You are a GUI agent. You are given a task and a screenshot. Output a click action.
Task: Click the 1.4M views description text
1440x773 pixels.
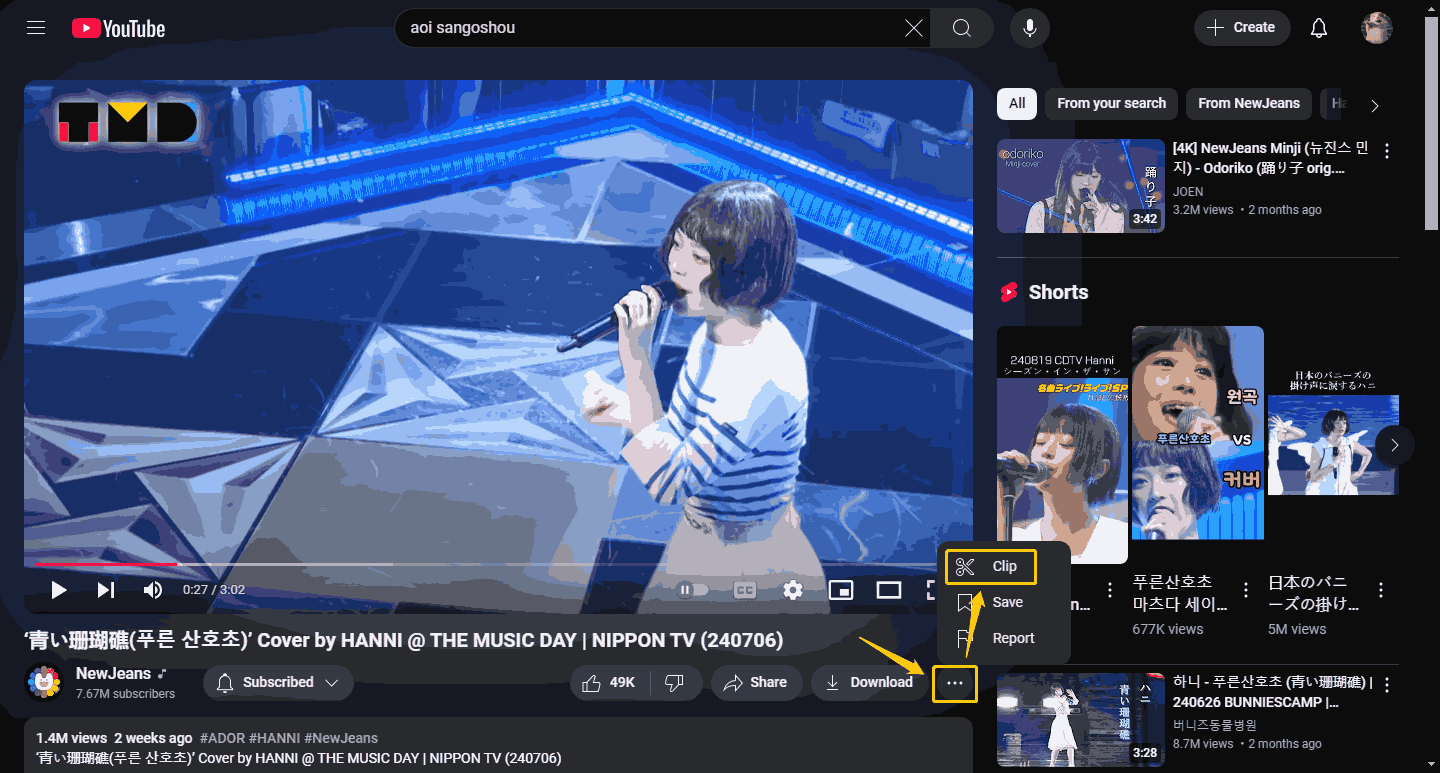pyautogui.click(x=72, y=738)
